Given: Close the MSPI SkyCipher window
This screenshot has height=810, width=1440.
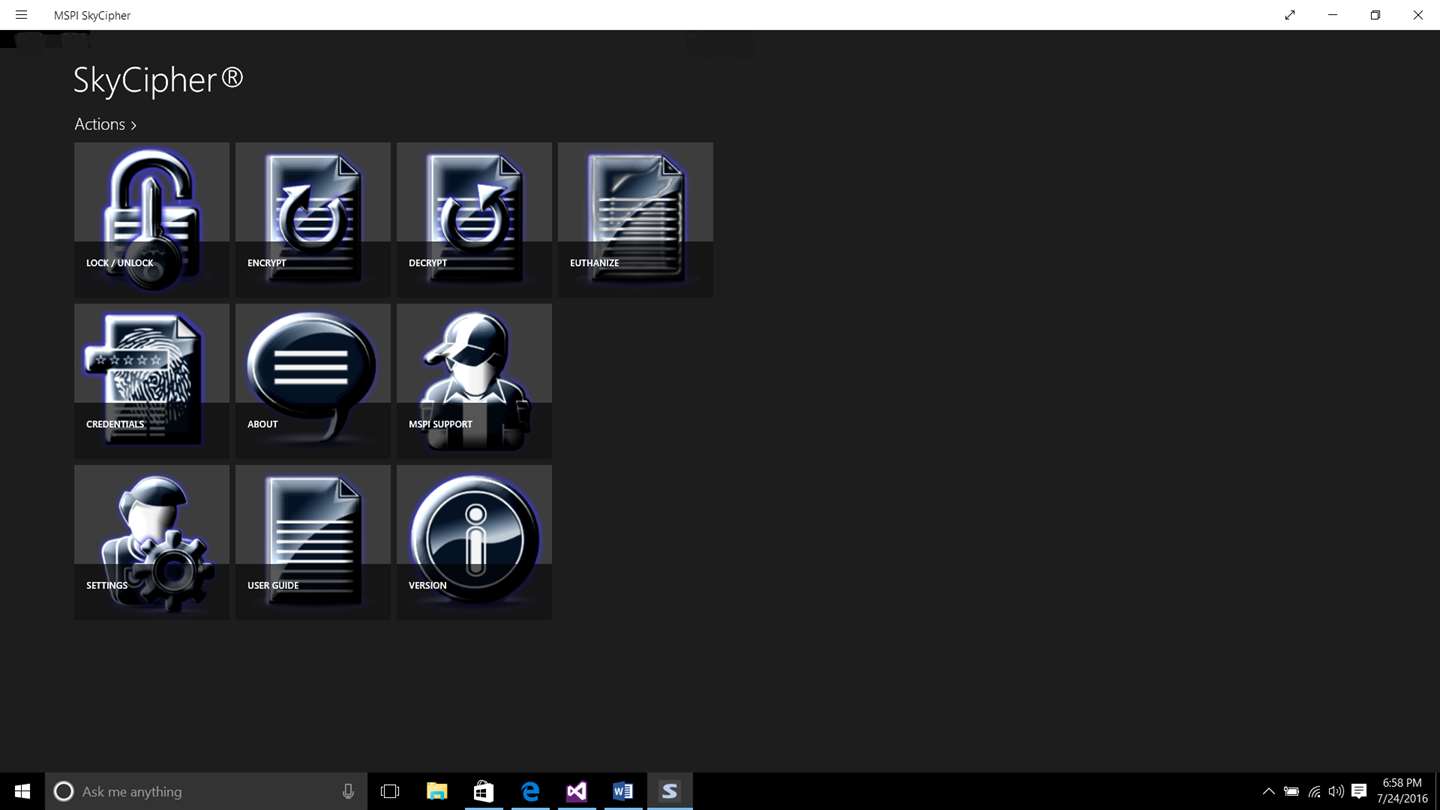Looking at the screenshot, I should coord(1418,15).
